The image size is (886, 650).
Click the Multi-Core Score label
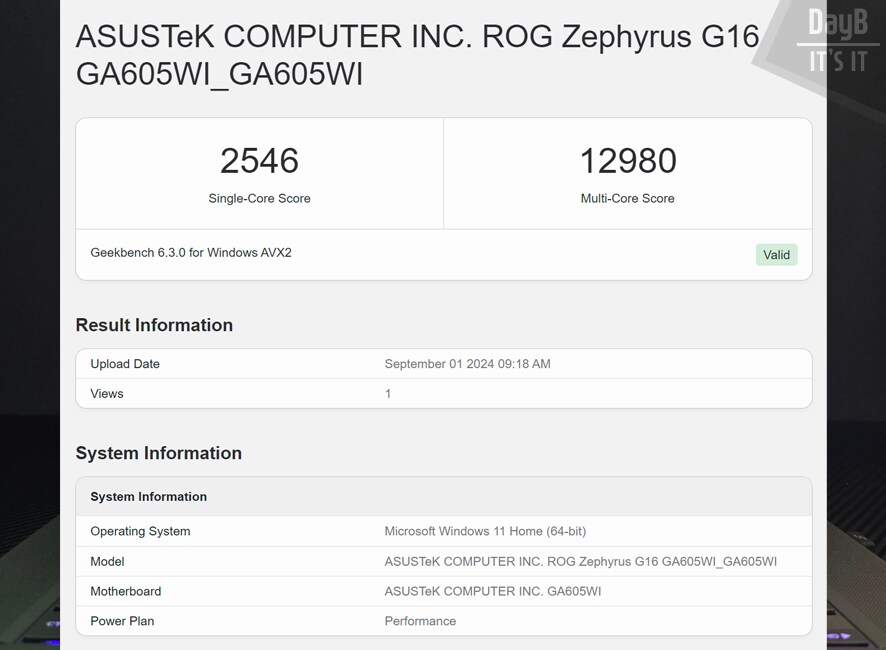coord(628,198)
